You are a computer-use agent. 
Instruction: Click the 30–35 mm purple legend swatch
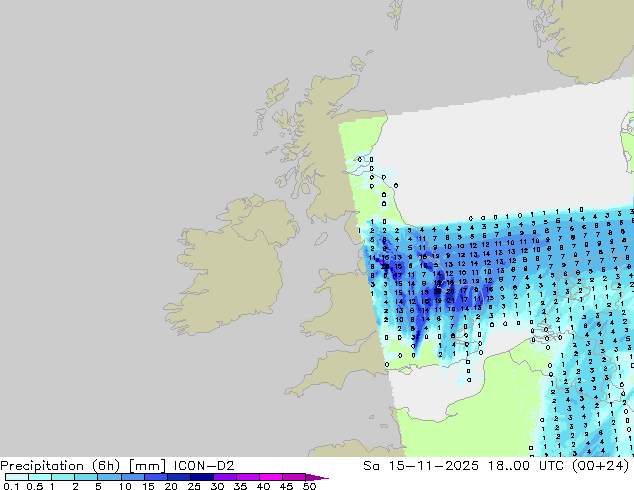click(224, 477)
